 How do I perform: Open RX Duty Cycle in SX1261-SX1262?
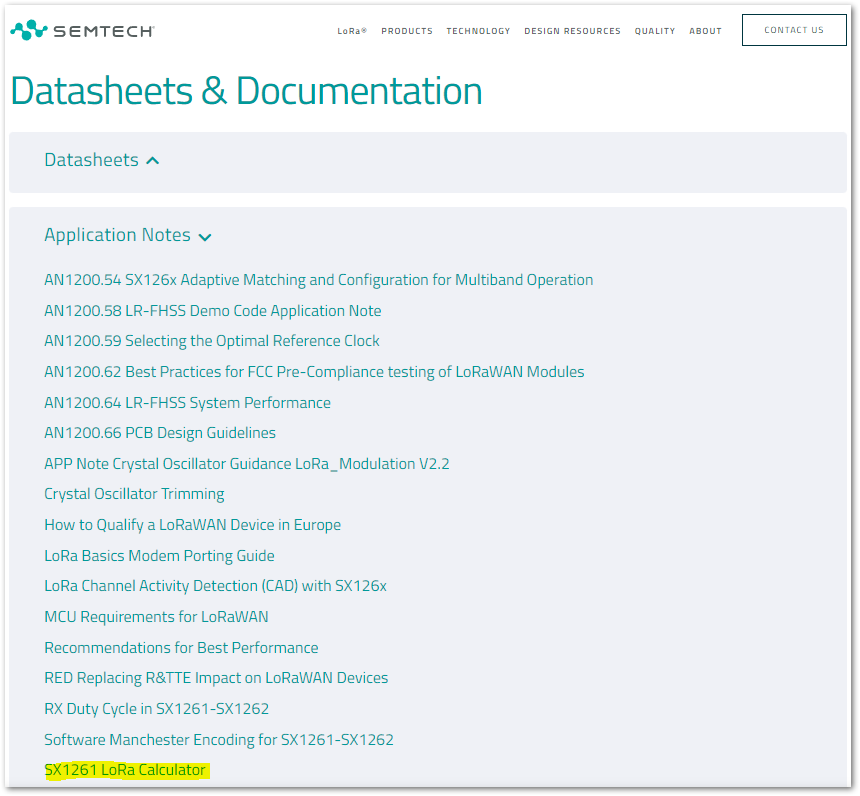tap(157, 709)
